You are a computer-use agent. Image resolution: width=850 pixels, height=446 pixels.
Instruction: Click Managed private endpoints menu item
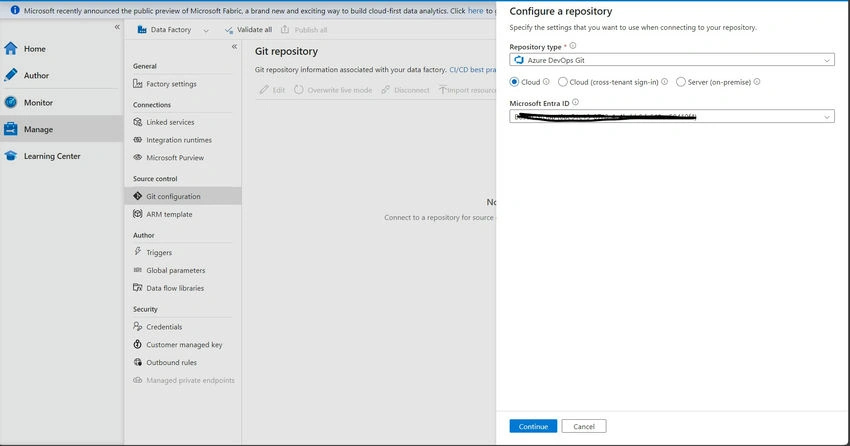(183, 380)
